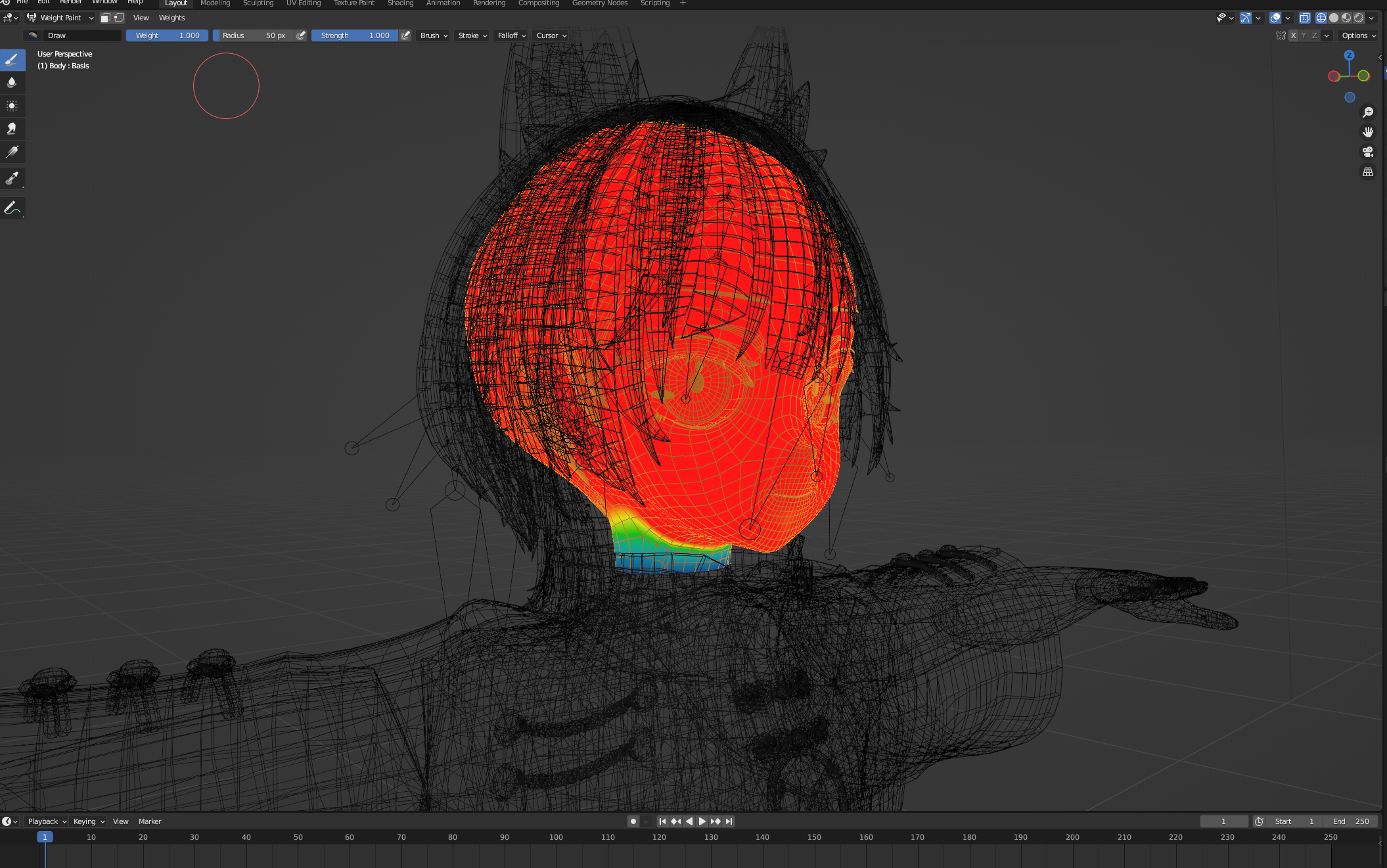1387x868 pixels.
Task: Open the viewport shading options arrow
Action: pos(1371,18)
